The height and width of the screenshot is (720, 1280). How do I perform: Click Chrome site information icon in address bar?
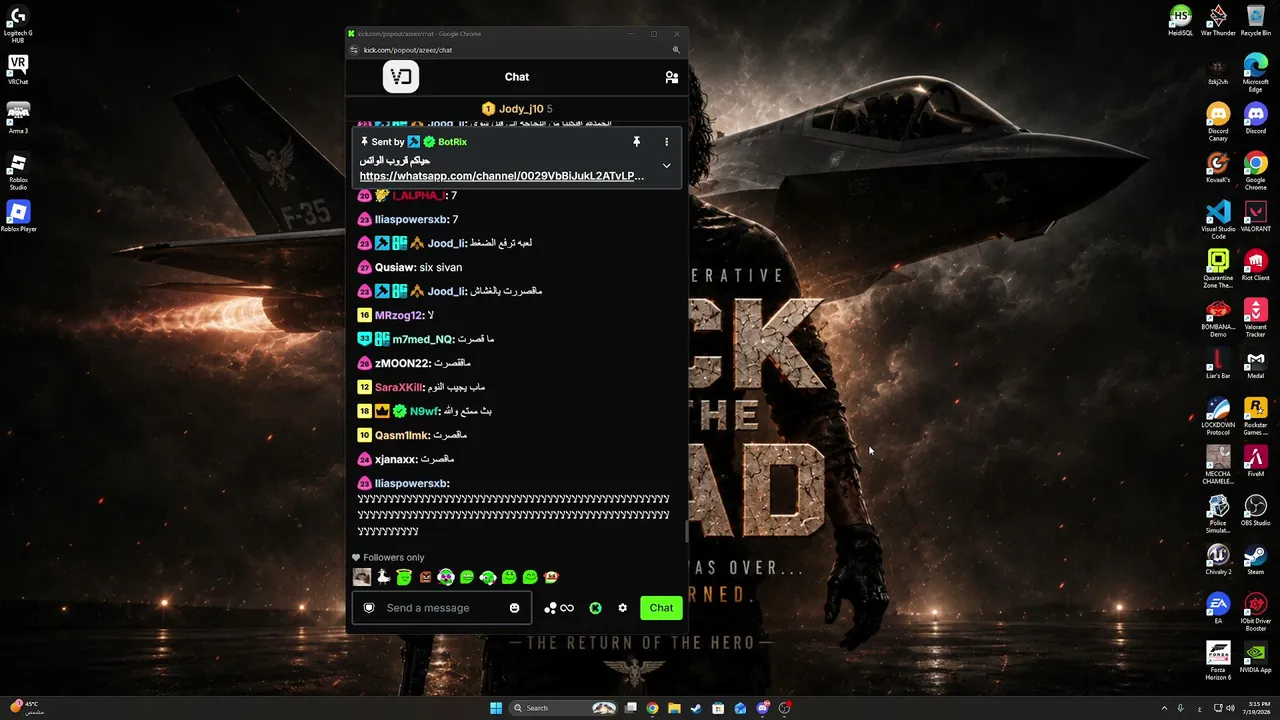(x=353, y=50)
